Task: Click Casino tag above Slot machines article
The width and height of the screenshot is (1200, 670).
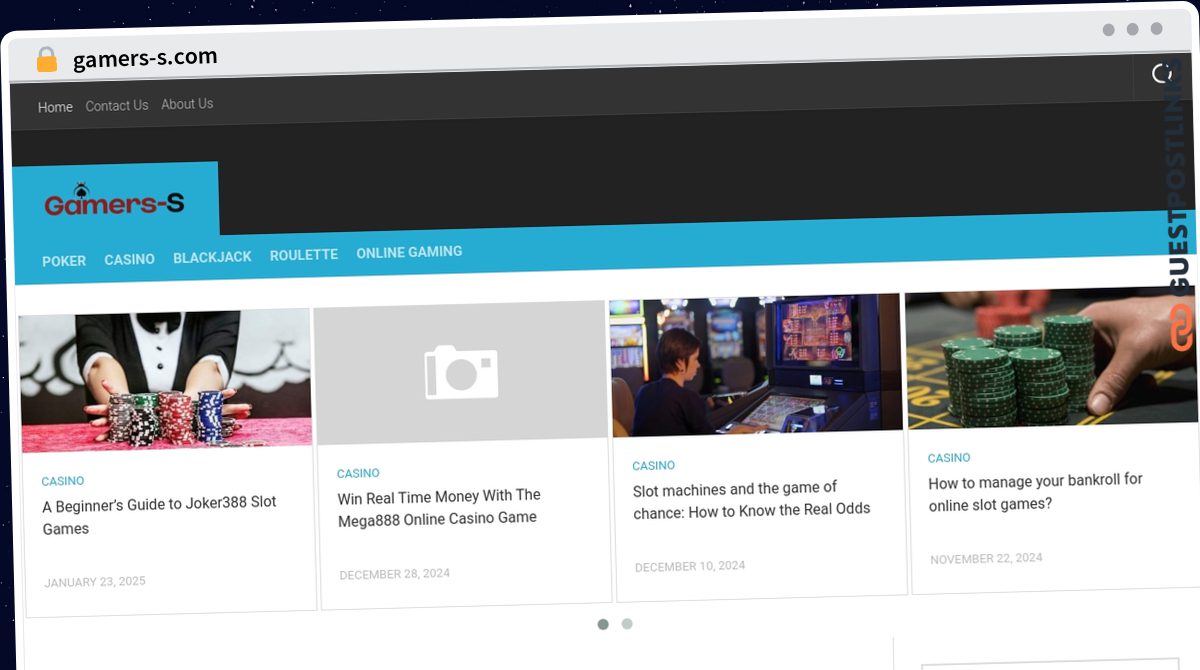Action: [654, 465]
